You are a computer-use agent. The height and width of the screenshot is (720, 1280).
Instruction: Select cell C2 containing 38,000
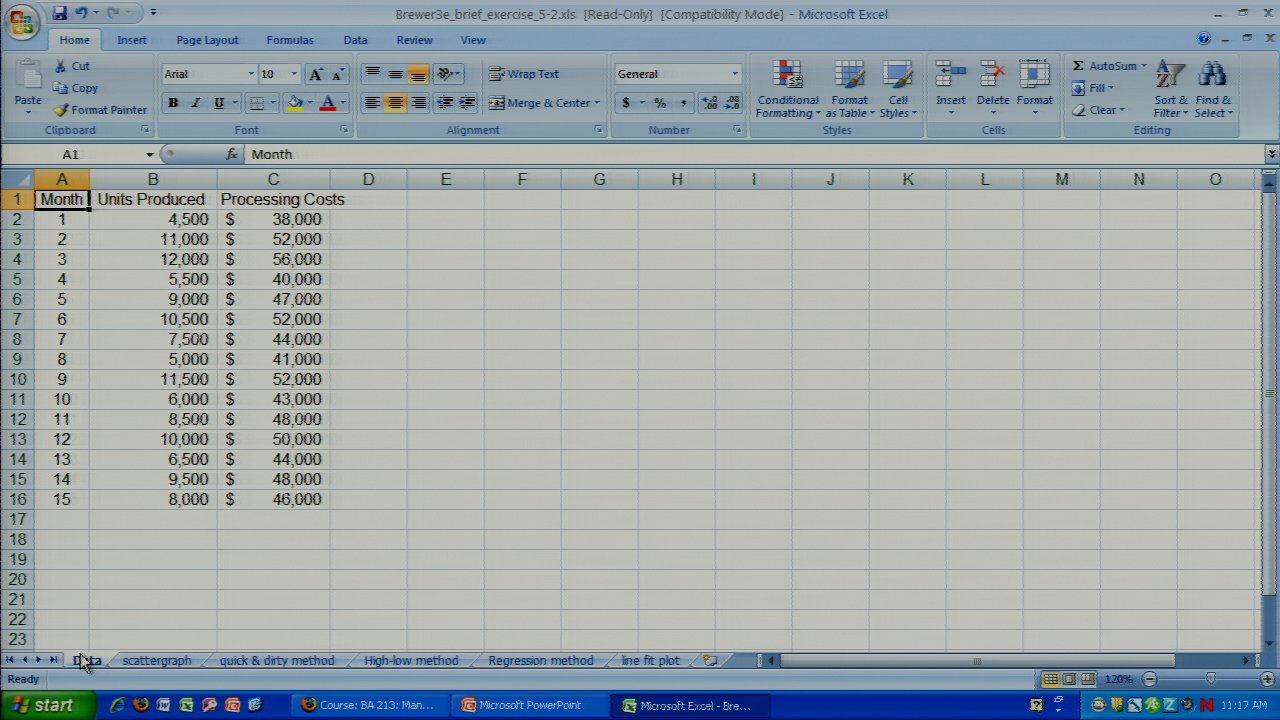pyautogui.click(x=273, y=220)
